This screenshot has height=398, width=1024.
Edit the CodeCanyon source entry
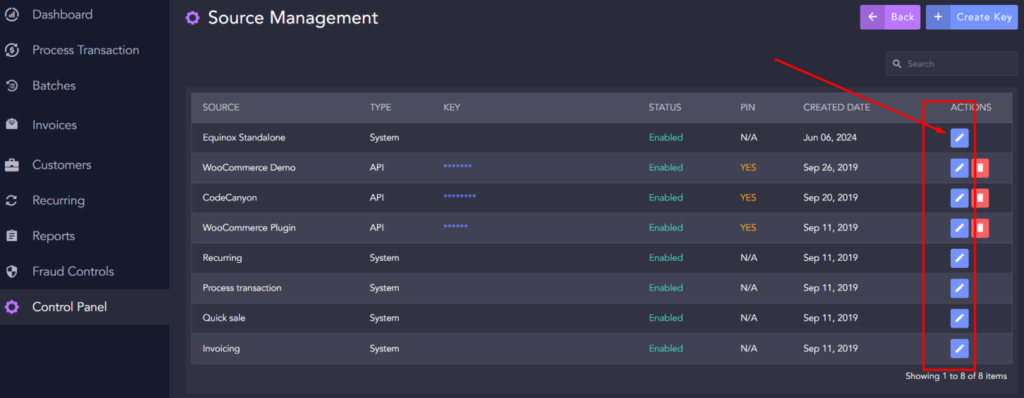point(959,198)
